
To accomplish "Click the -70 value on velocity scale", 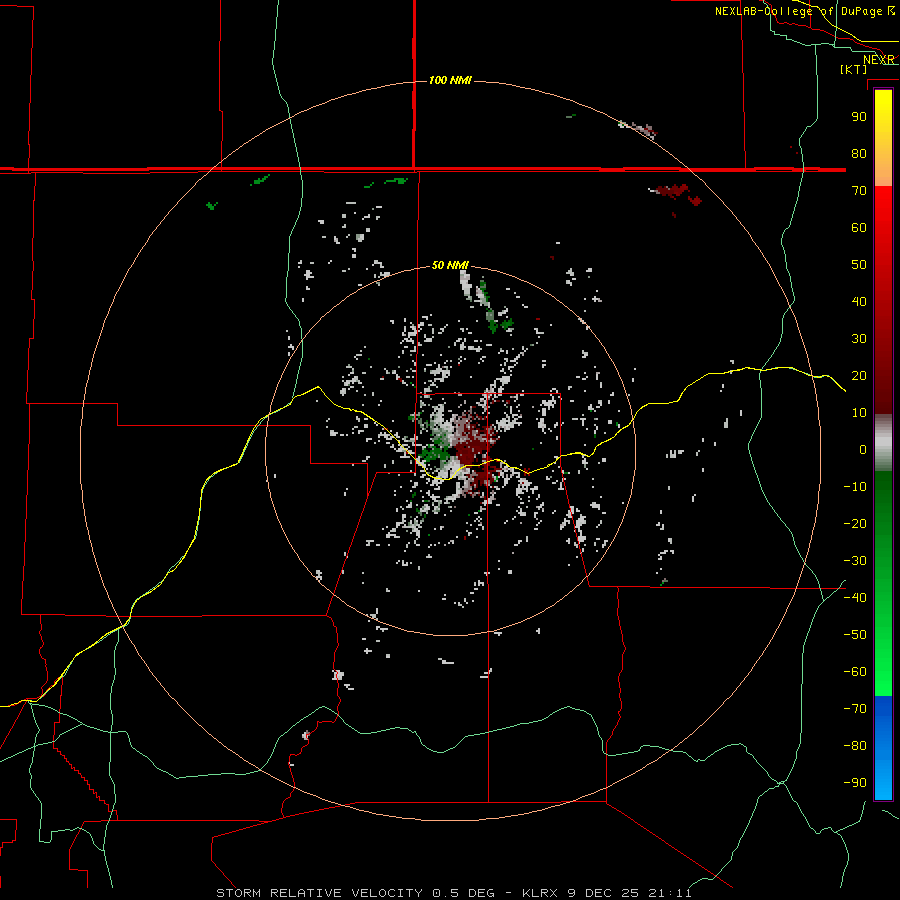I will [855, 709].
